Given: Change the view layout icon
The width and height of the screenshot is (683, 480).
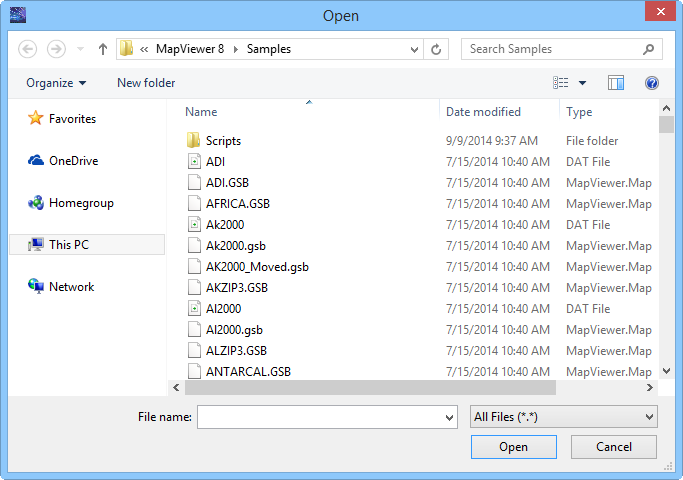Looking at the screenshot, I should pos(561,82).
